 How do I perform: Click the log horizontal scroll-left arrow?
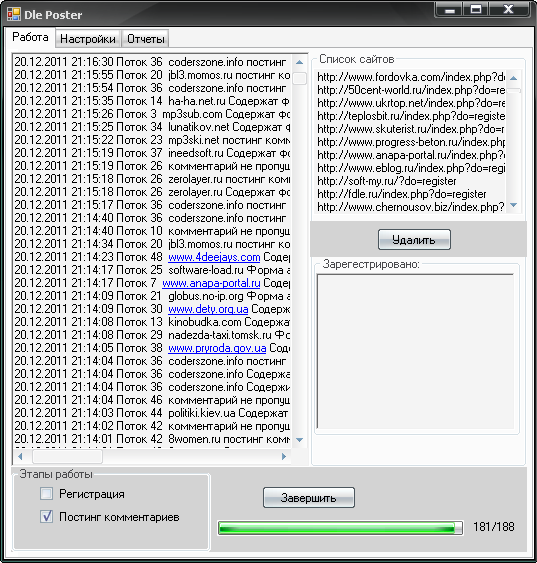click(x=20, y=456)
